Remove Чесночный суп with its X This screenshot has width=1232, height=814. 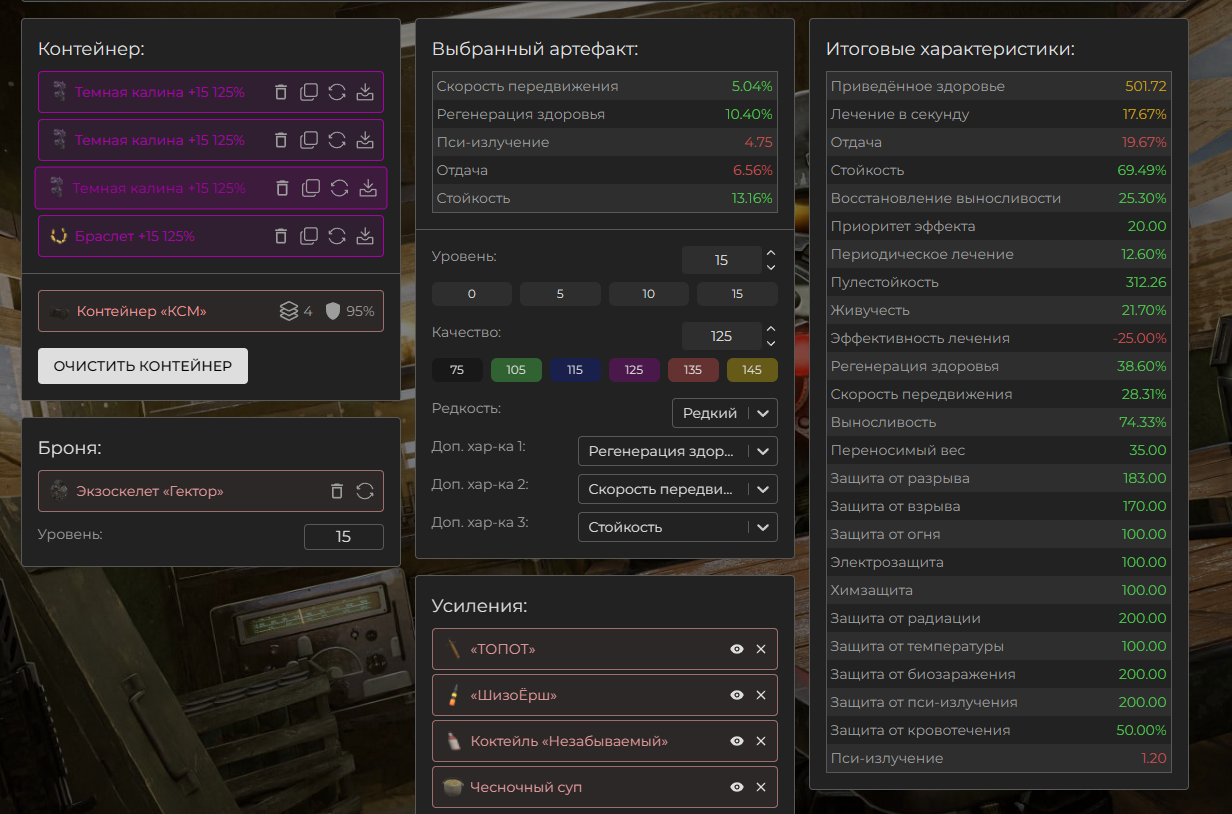(x=761, y=787)
